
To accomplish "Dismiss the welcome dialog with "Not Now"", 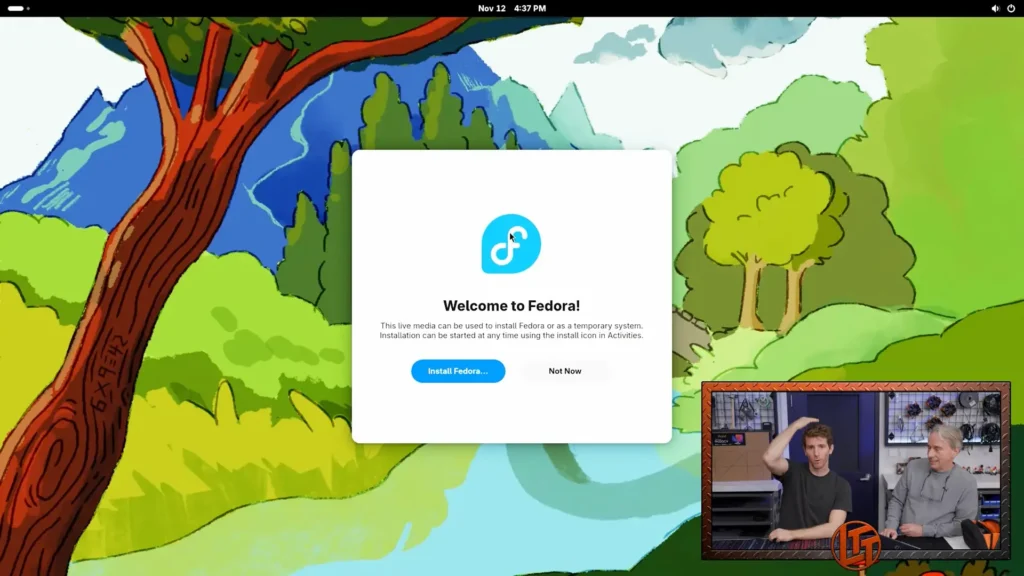I will [565, 371].
